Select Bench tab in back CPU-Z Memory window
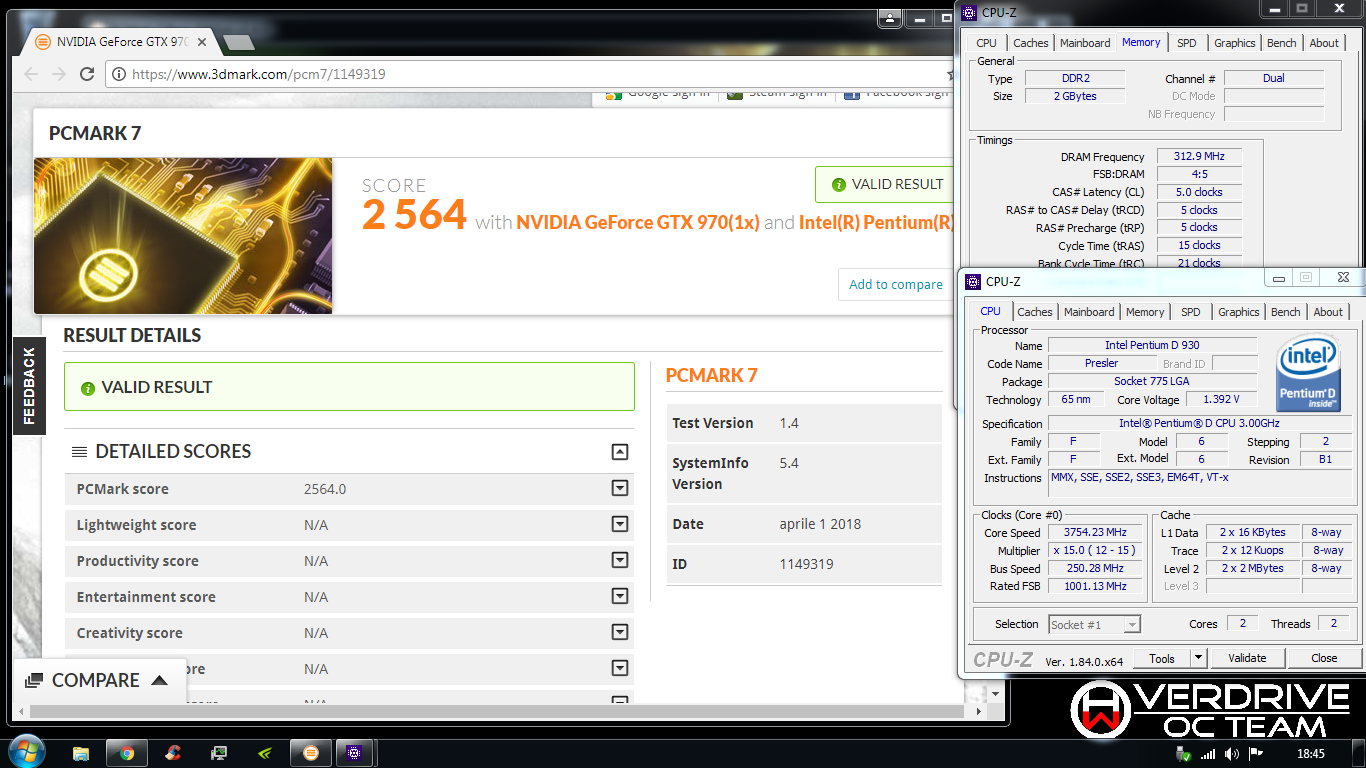Screen dimensions: 1366x768 (1282, 43)
